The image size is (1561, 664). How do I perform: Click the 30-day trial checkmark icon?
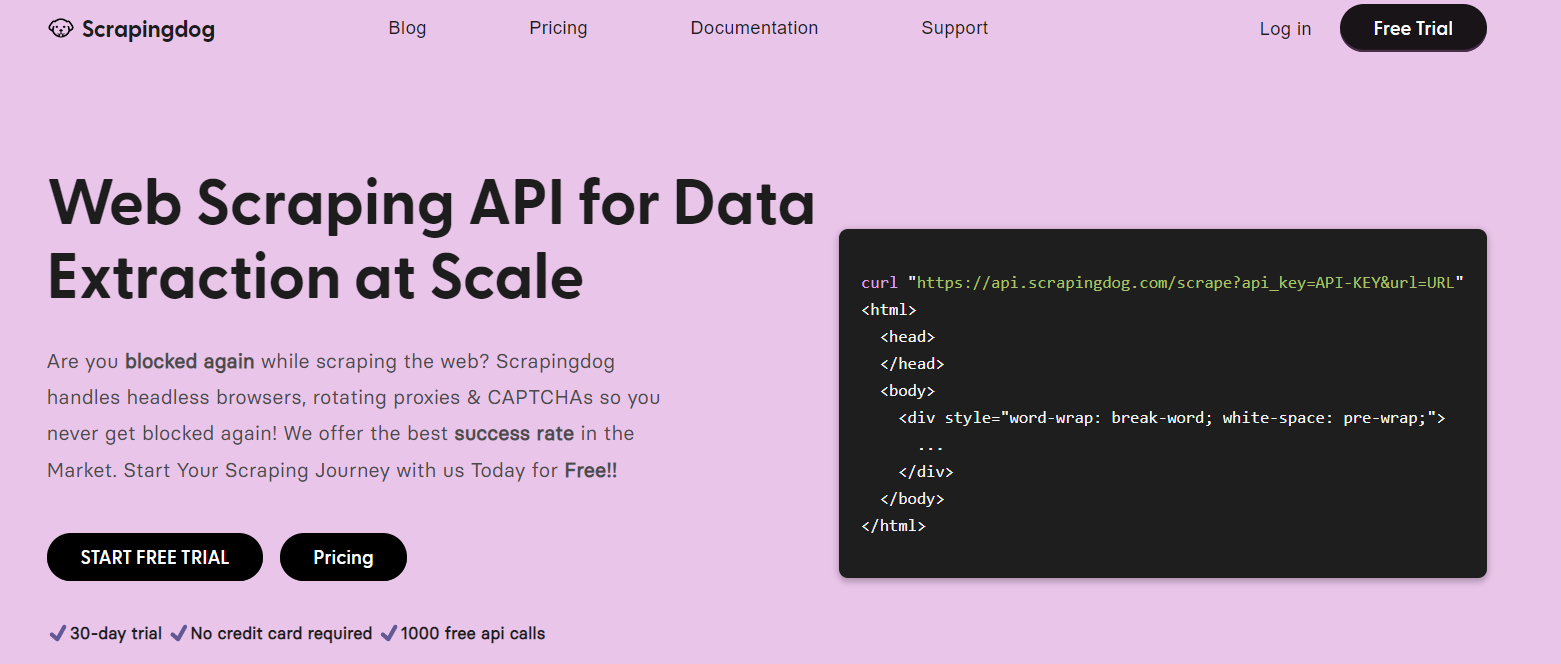[58, 633]
